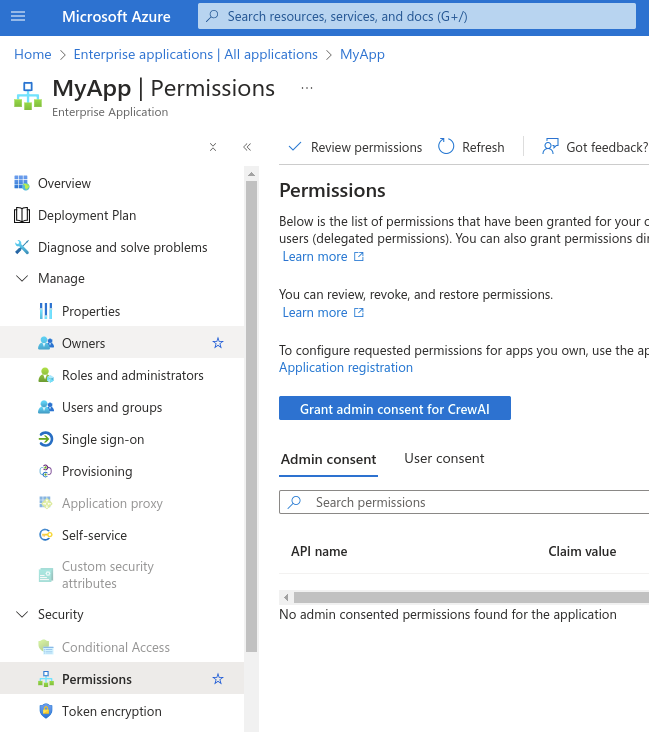Screen dimensions: 649x732
Task: Switch to the User consent tab
Action: (444, 458)
